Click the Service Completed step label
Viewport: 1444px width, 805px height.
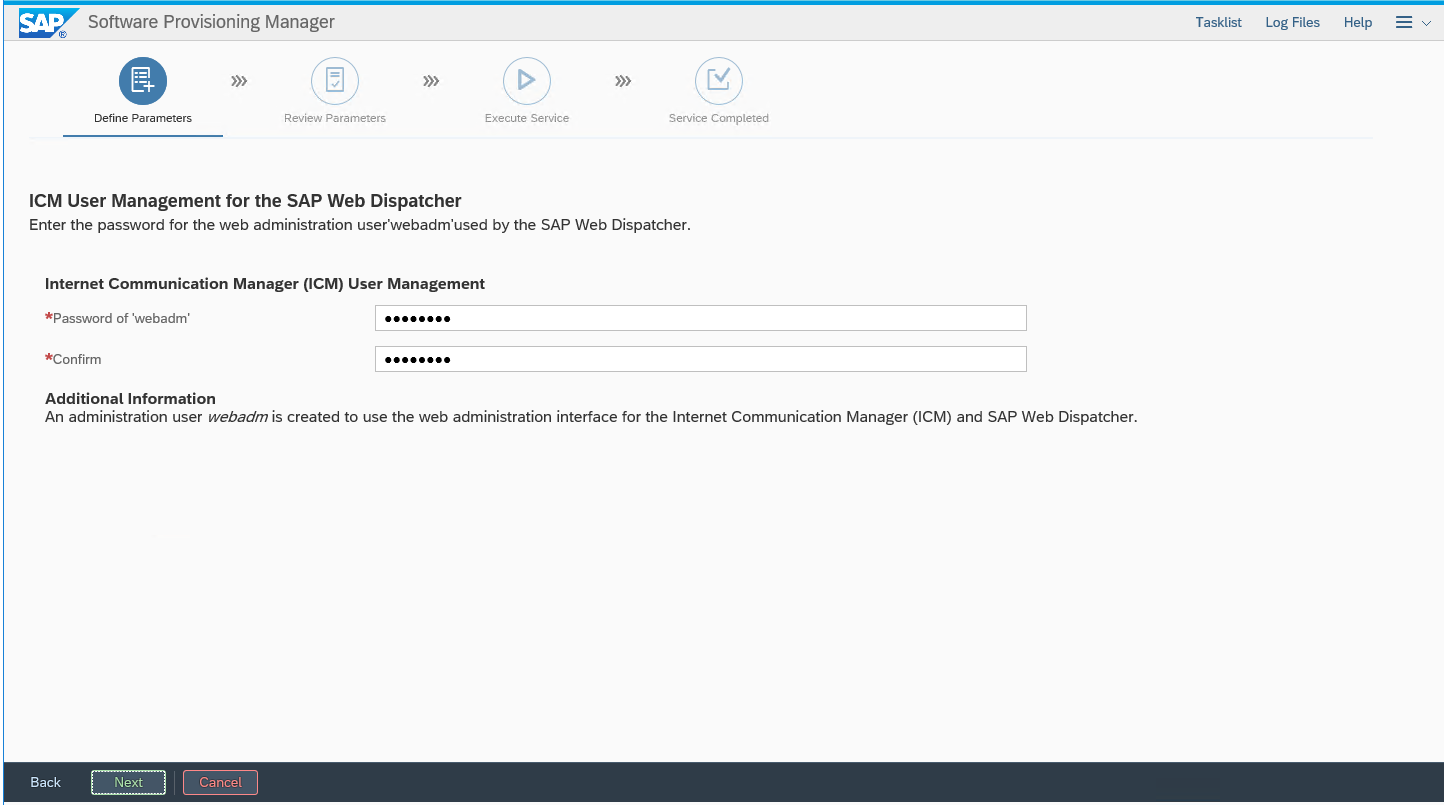click(x=719, y=118)
